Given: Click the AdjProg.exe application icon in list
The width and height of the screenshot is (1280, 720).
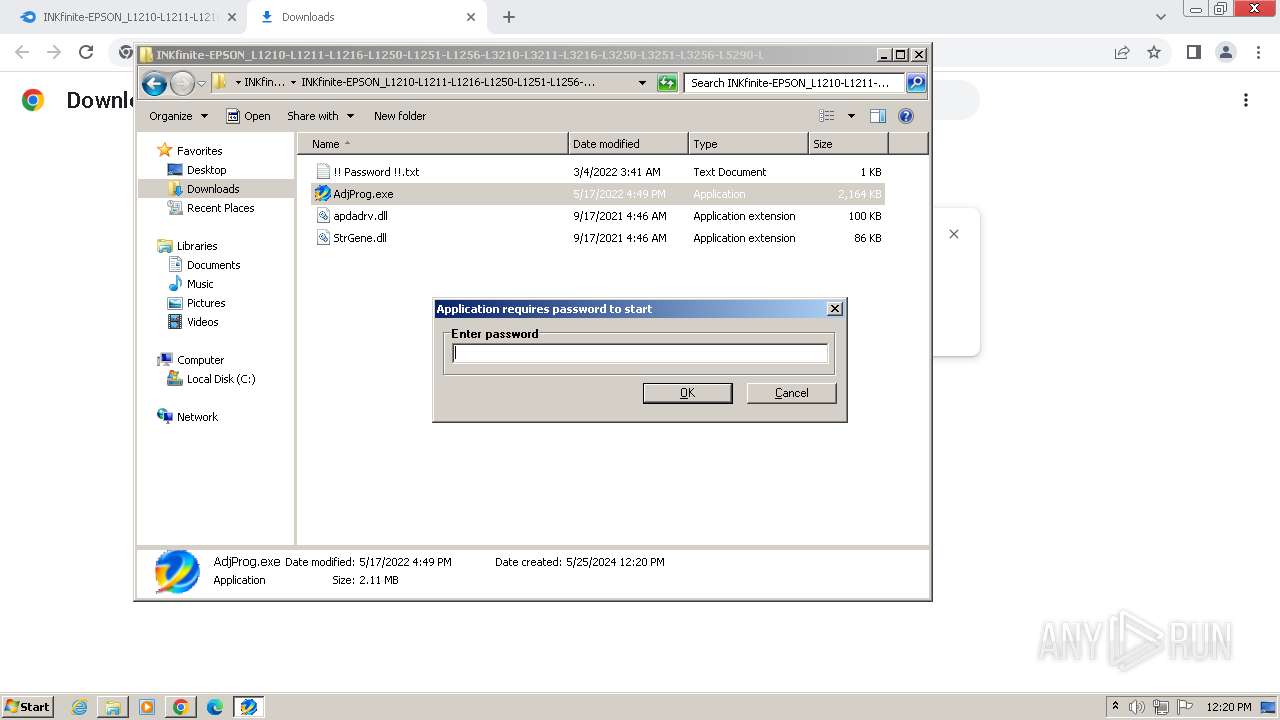Looking at the screenshot, I should coord(323,194).
